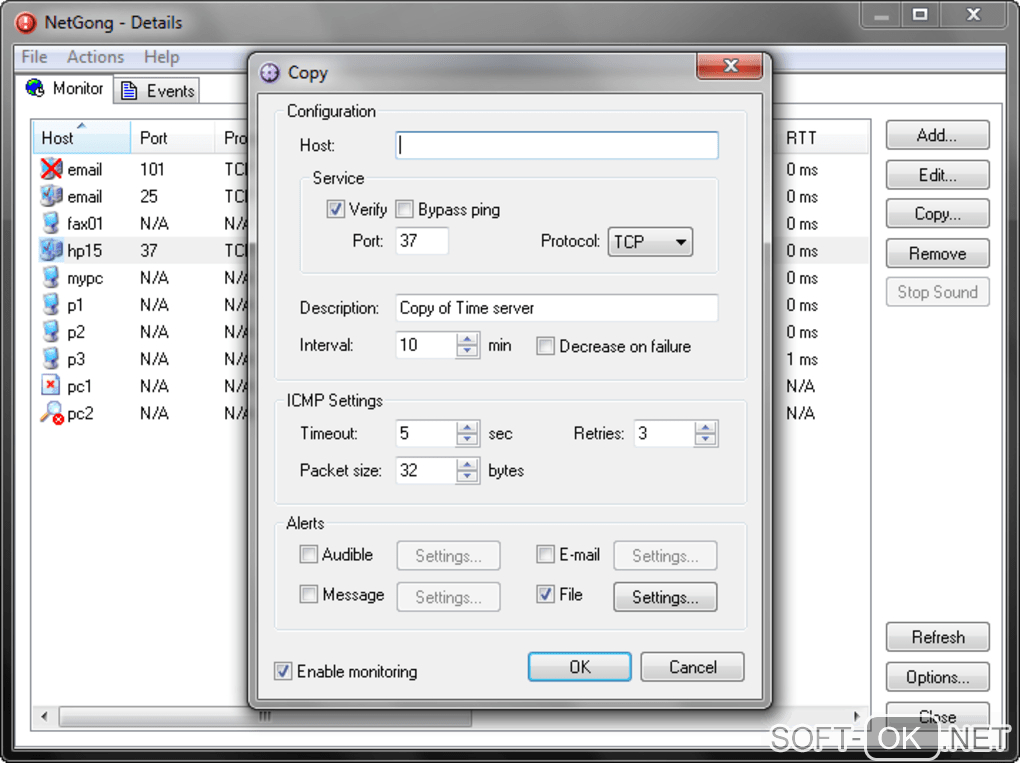Increase the Interval value
1020x763 pixels.
click(467, 339)
